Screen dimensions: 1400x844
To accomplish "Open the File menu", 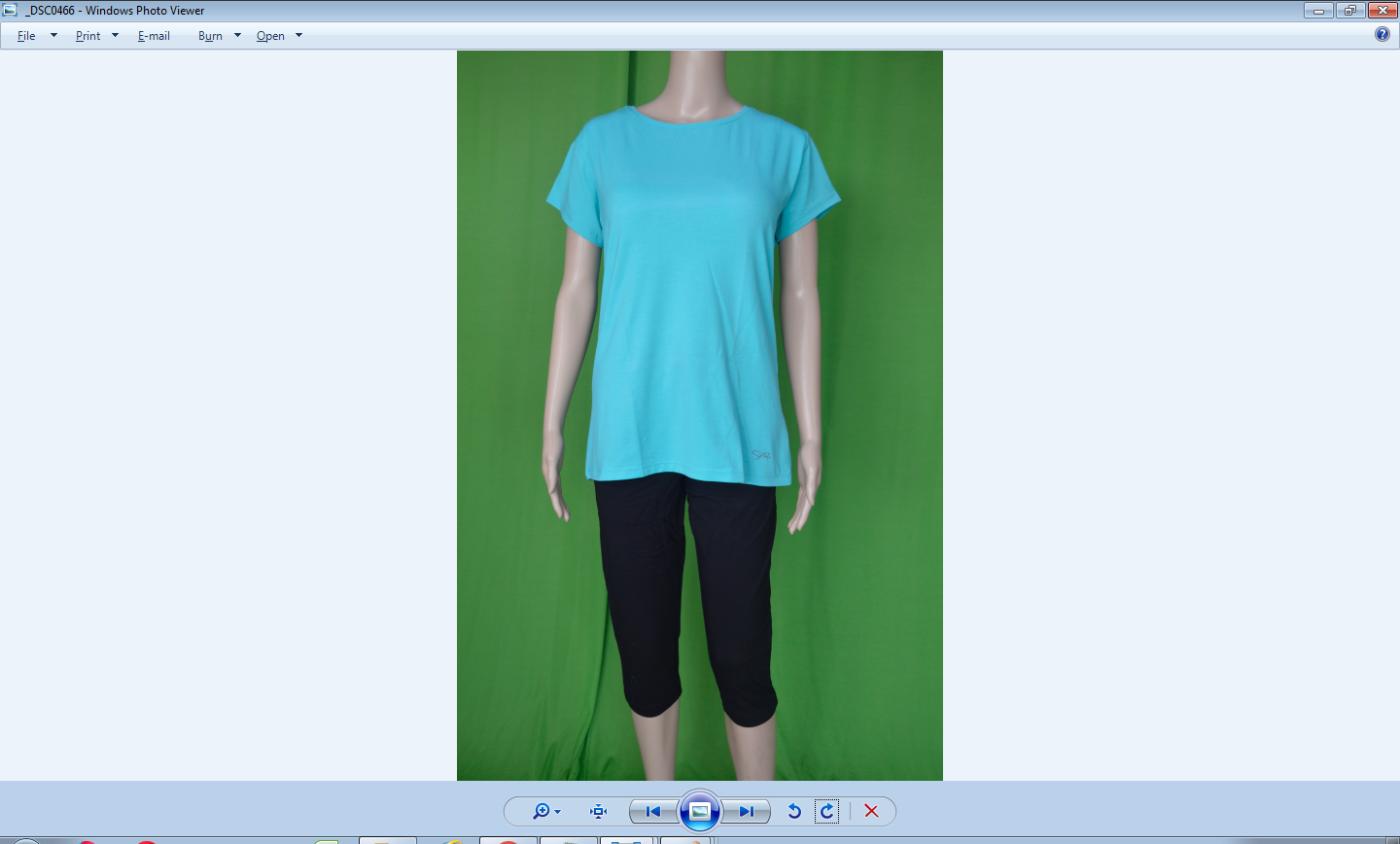I will tap(26, 36).
